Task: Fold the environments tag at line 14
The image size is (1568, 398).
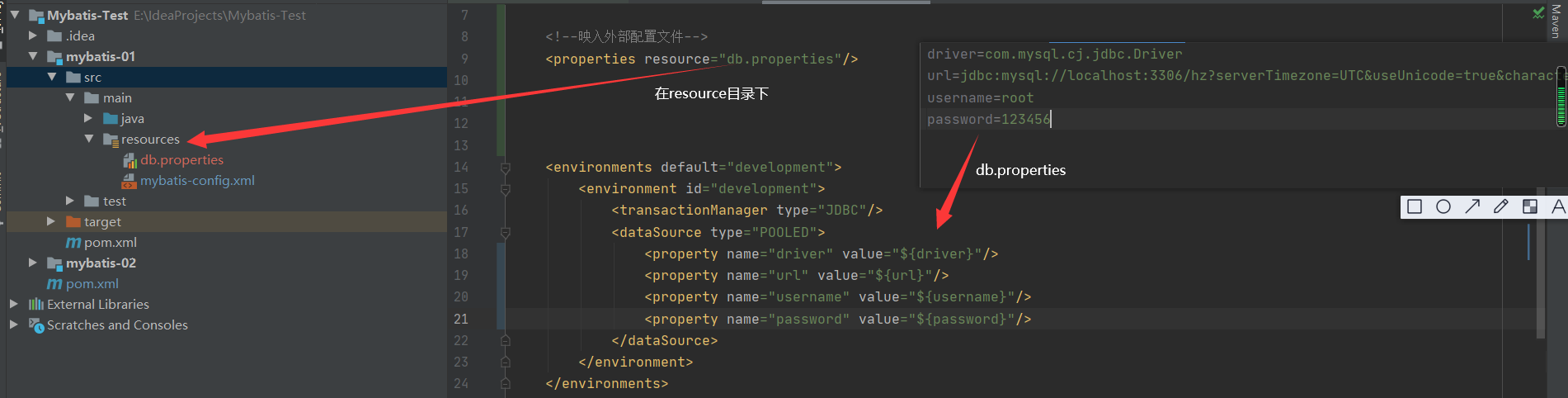Action: (x=506, y=168)
